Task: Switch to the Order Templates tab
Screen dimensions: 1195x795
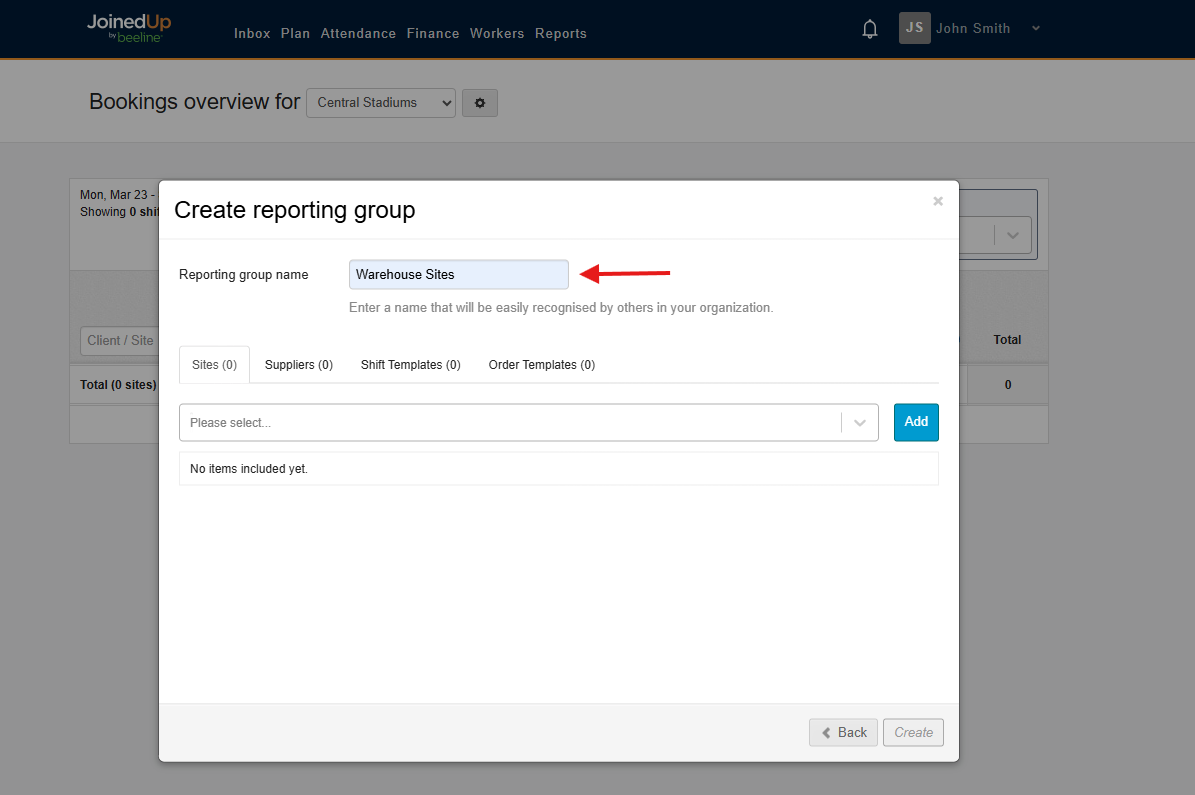Action: coord(541,364)
